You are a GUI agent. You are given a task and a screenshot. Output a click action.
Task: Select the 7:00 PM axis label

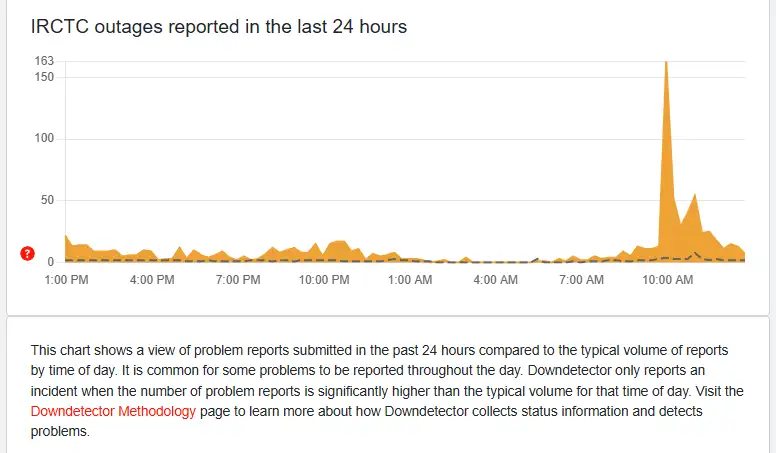click(238, 280)
